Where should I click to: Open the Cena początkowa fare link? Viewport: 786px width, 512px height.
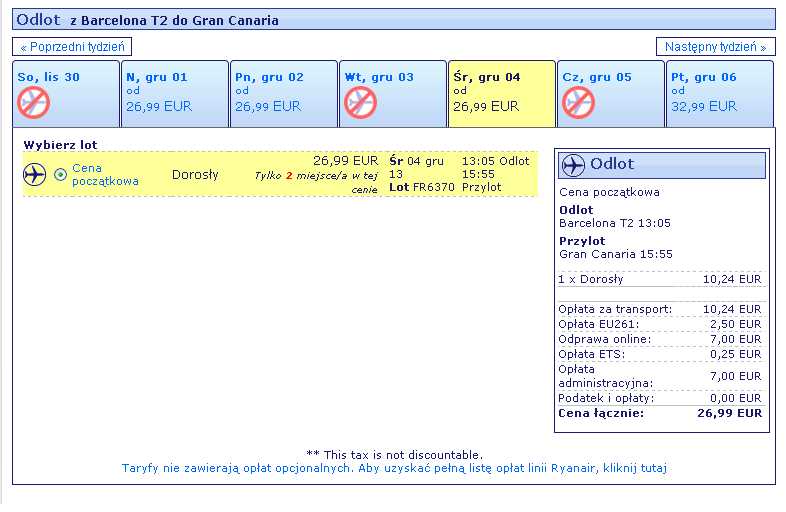(x=105, y=175)
